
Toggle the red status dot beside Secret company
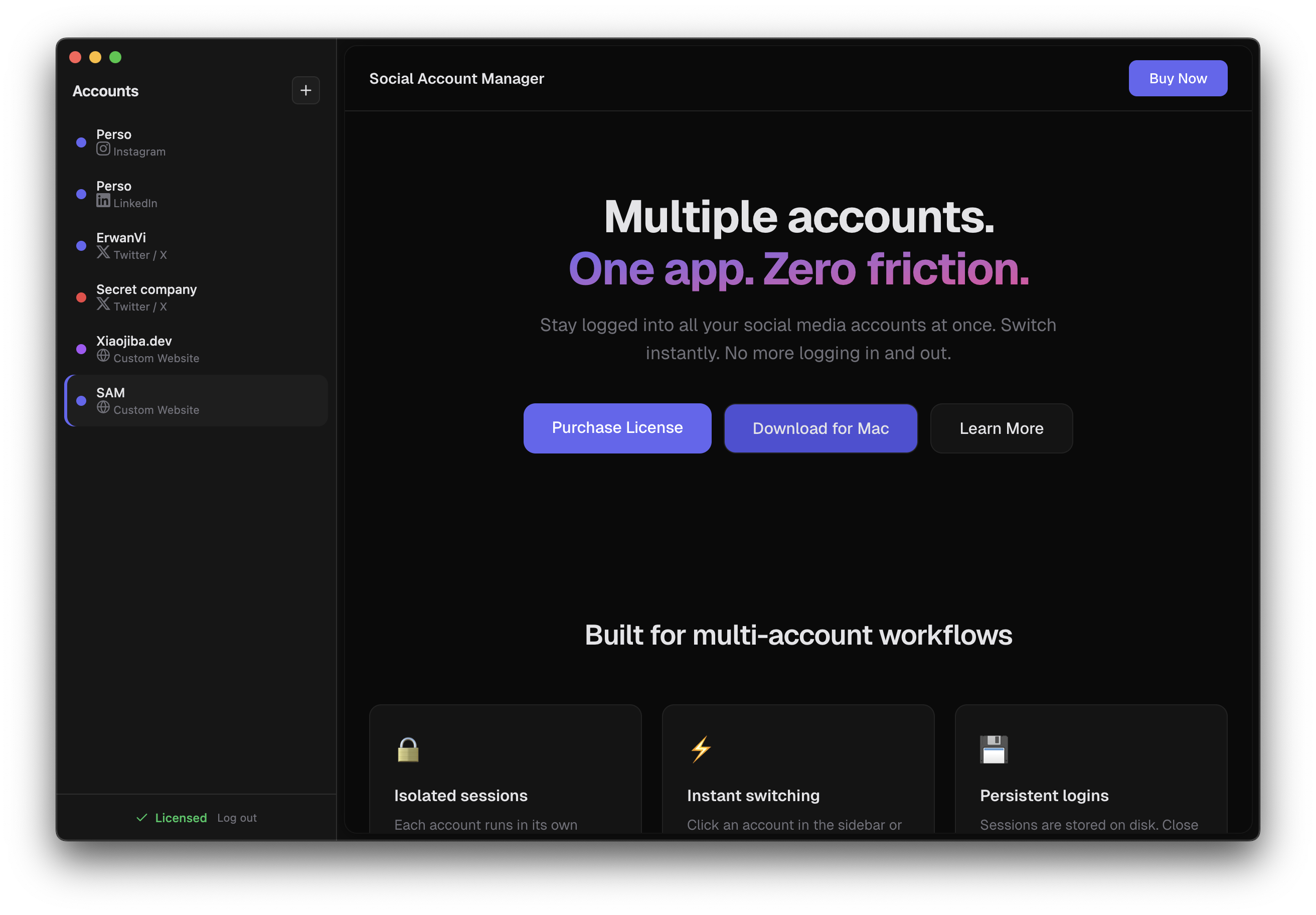pos(80,297)
